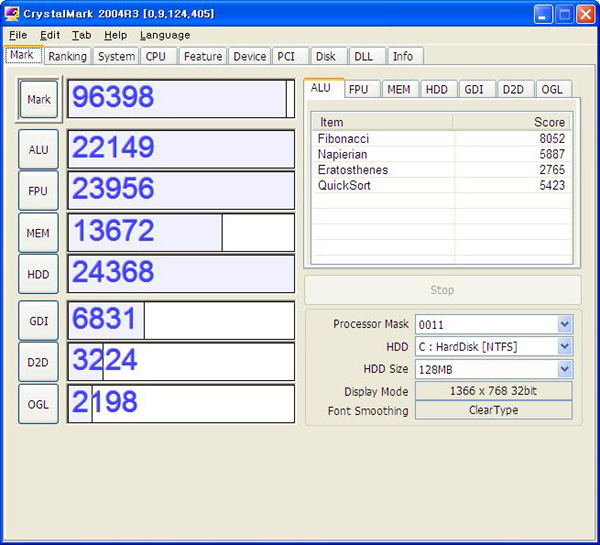The image size is (600, 545).
Task: Open the Help menu
Action: pos(116,35)
